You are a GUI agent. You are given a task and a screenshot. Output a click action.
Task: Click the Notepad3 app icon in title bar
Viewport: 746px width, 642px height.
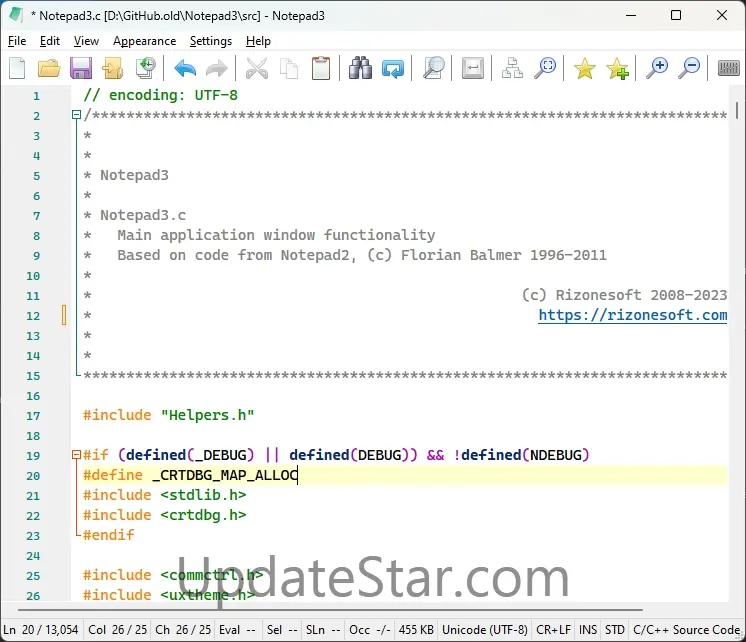click(x=16, y=15)
